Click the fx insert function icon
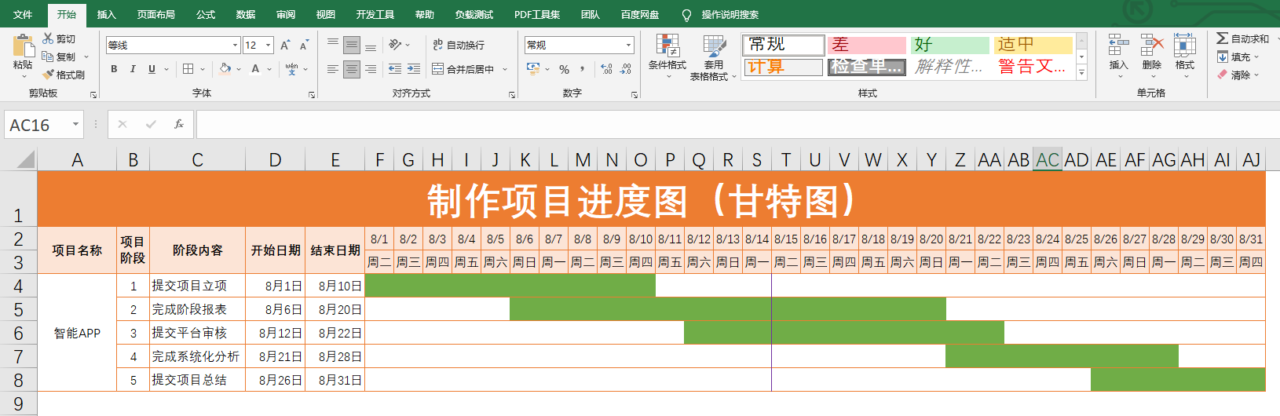This screenshot has height=416, width=1280. click(x=178, y=124)
